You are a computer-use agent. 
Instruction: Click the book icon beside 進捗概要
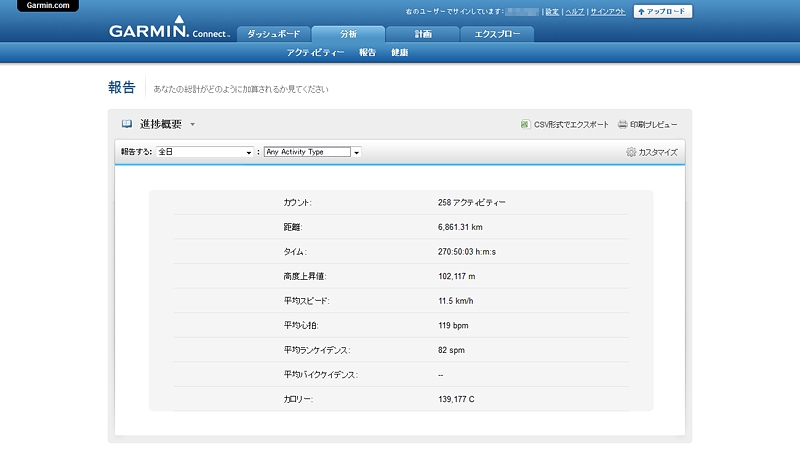[x=127, y=124]
